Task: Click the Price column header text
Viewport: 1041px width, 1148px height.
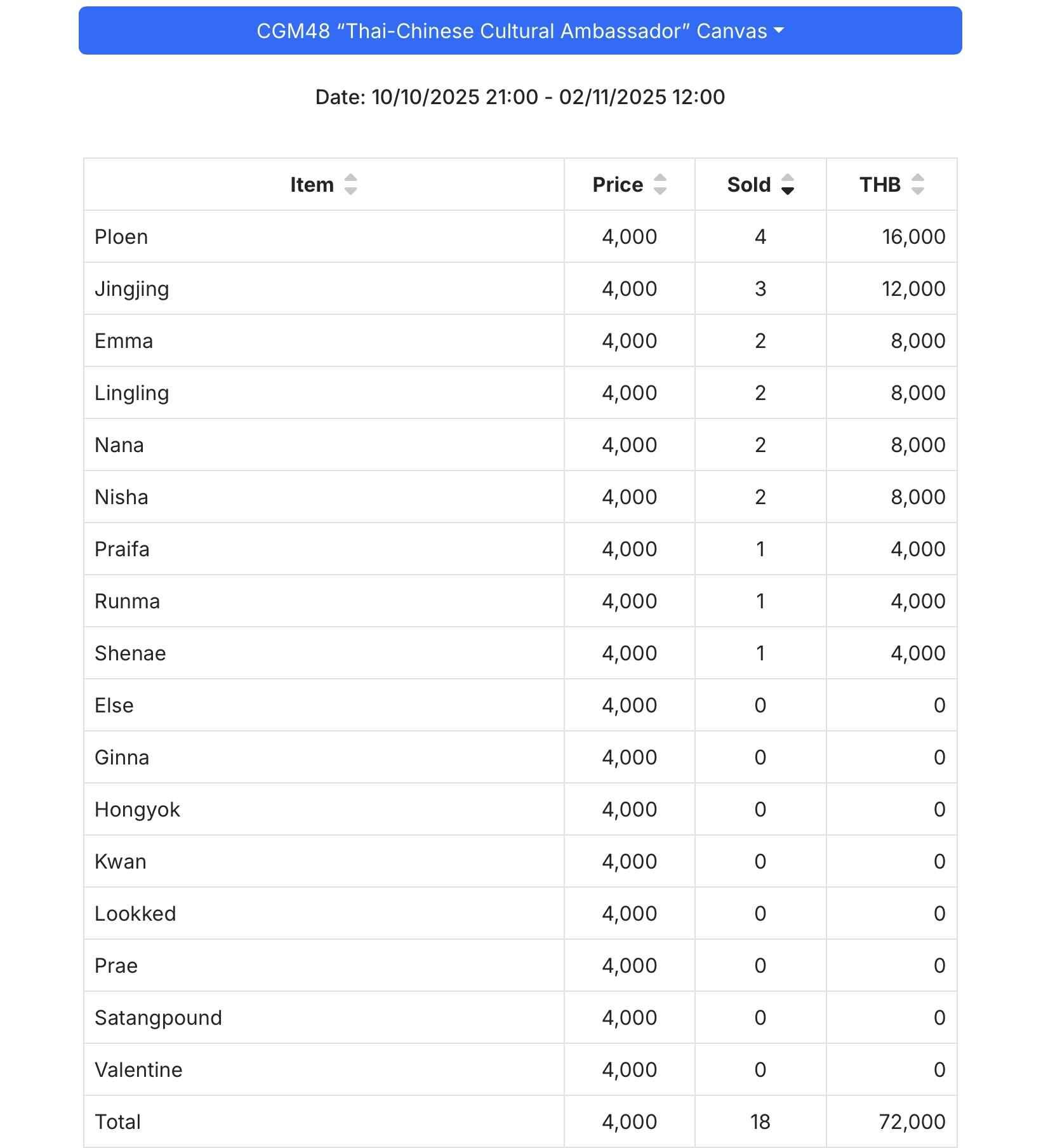Action: coord(618,185)
